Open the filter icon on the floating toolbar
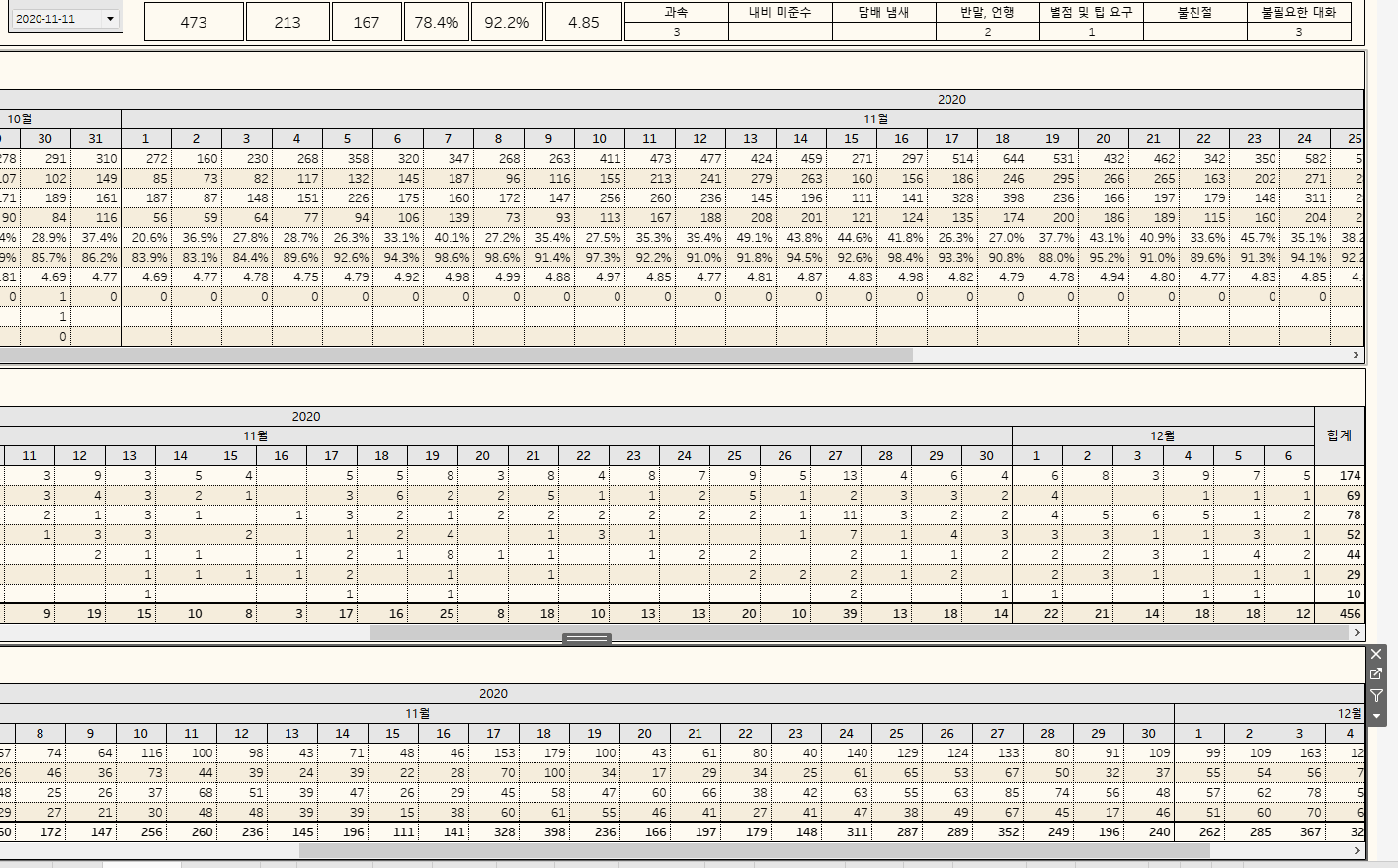 click(1375, 695)
